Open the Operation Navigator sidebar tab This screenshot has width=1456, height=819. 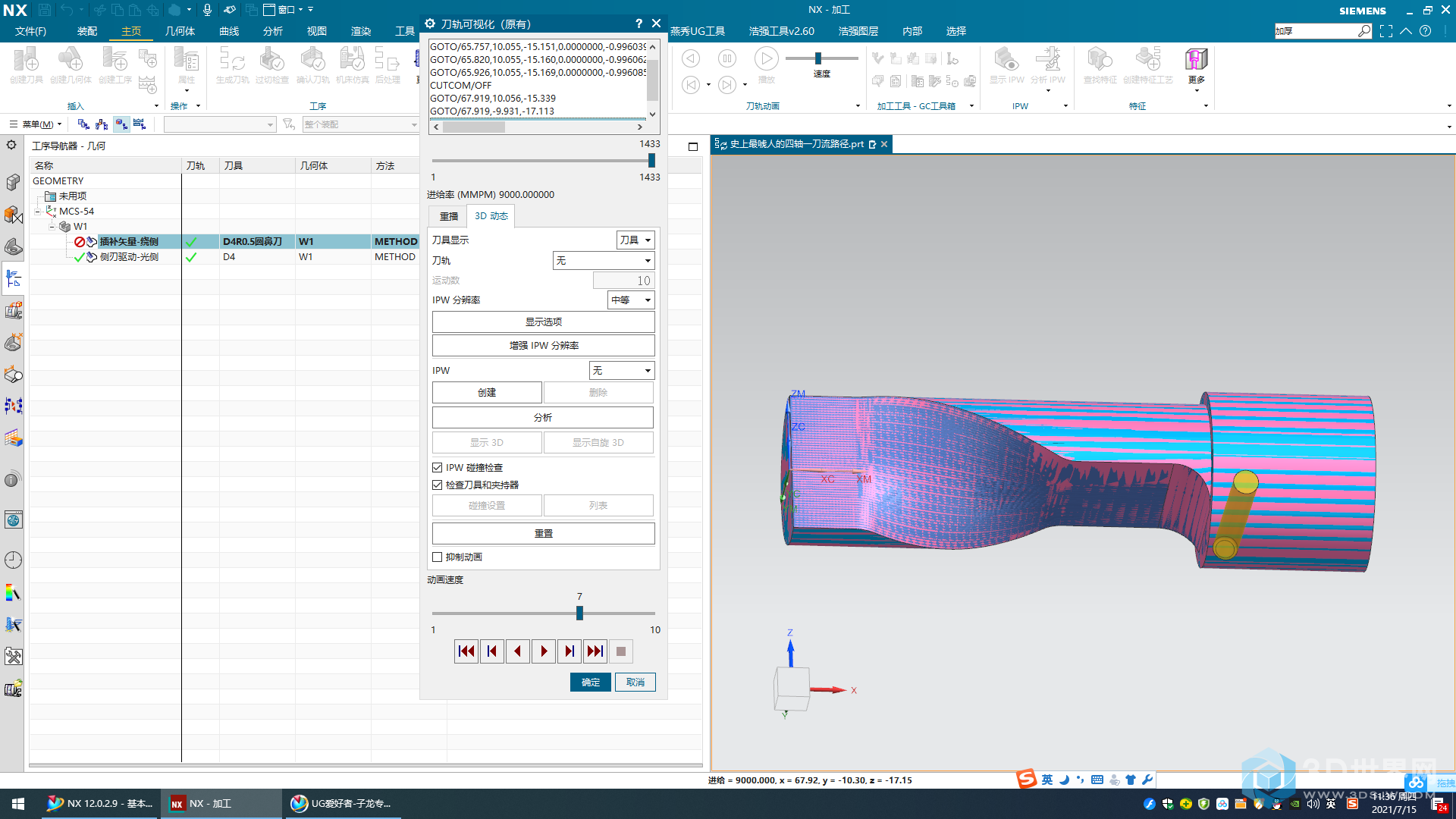click(13, 278)
